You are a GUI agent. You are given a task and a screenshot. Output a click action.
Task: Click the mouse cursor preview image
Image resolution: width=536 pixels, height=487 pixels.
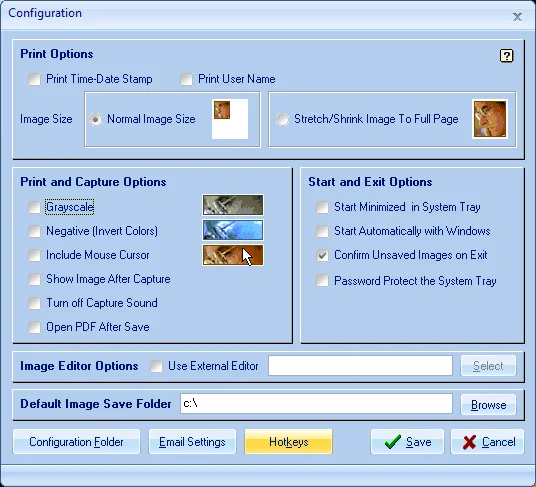click(233, 255)
